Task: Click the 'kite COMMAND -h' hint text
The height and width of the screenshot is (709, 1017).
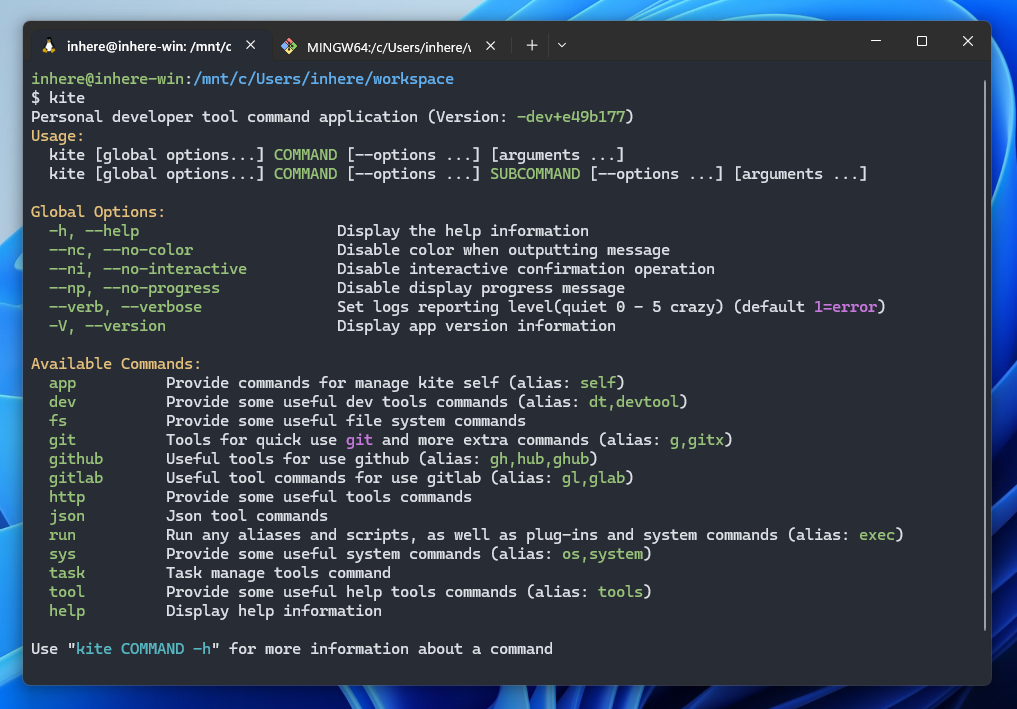Action: point(143,649)
